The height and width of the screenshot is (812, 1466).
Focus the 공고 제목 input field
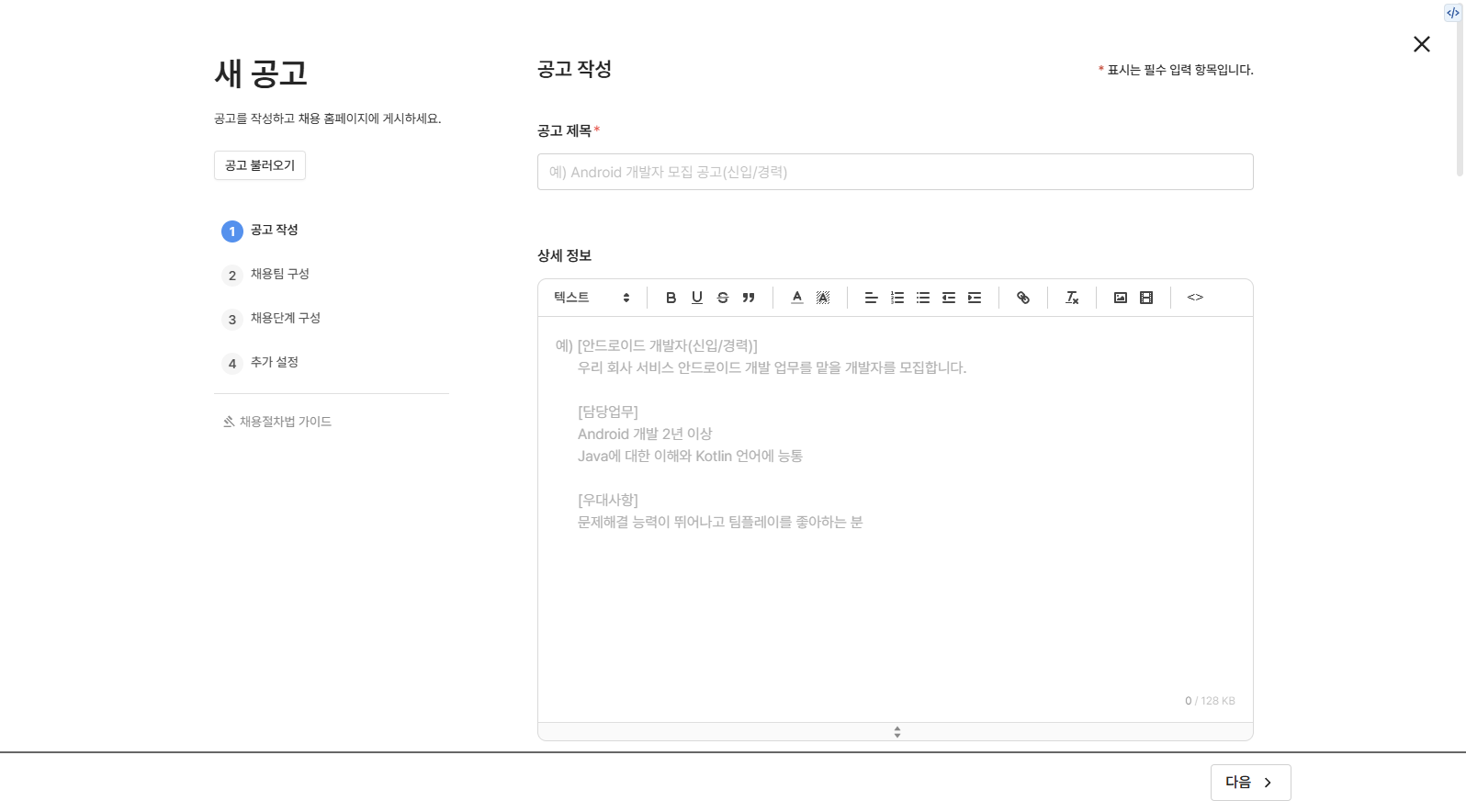coord(895,172)
